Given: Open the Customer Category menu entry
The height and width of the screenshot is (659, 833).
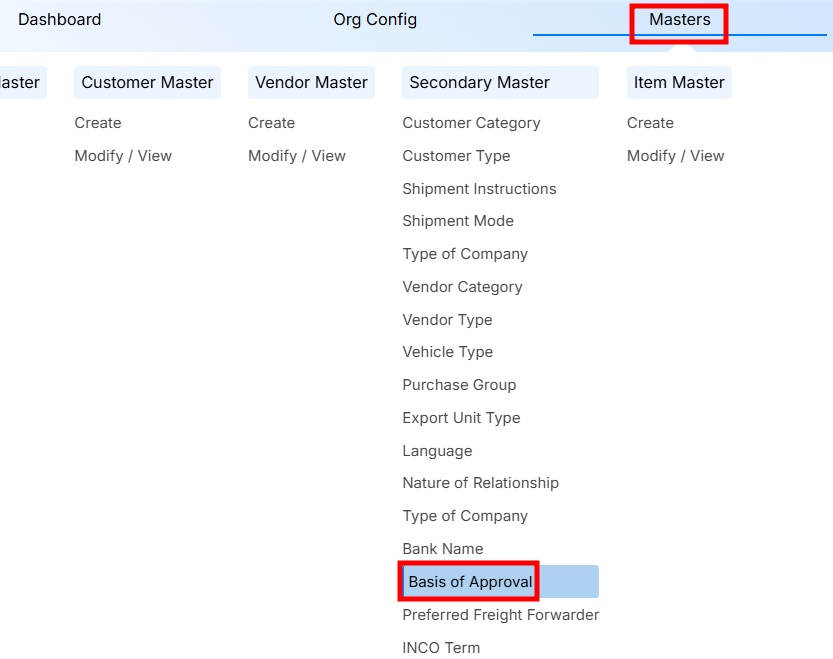Looking at the screenshot, I should point(471,123).
